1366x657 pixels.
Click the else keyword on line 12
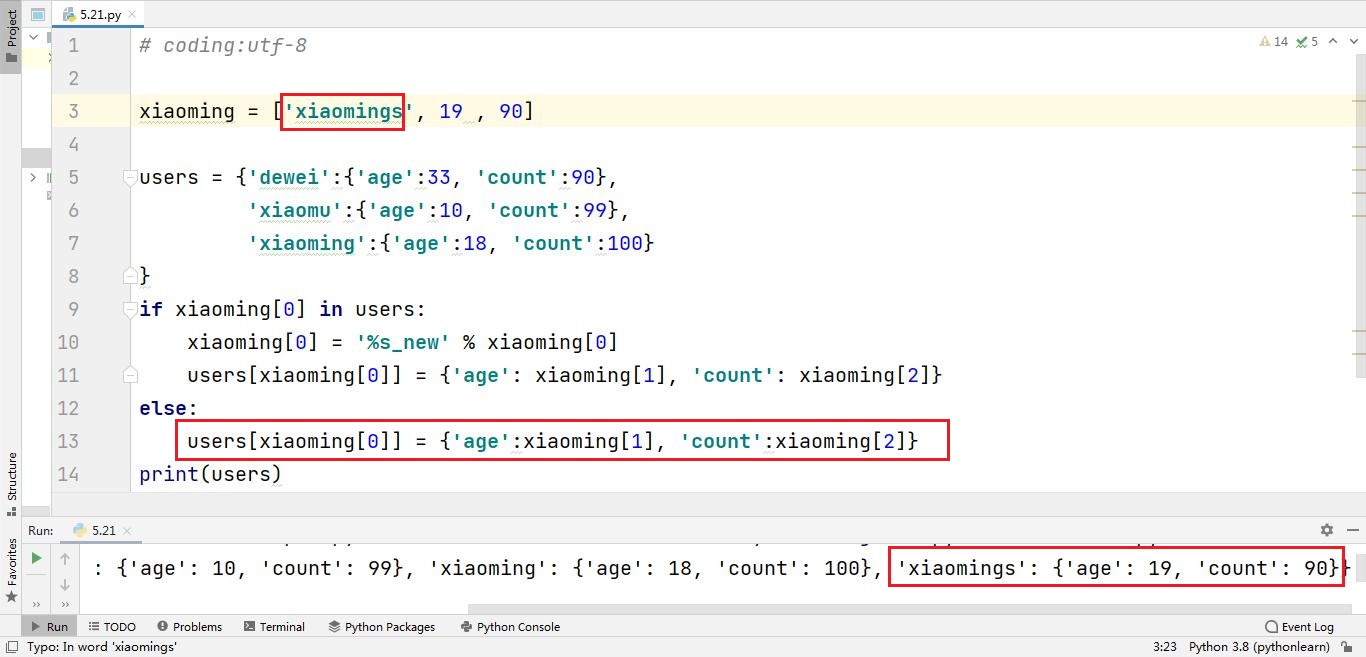click(163, 408)
